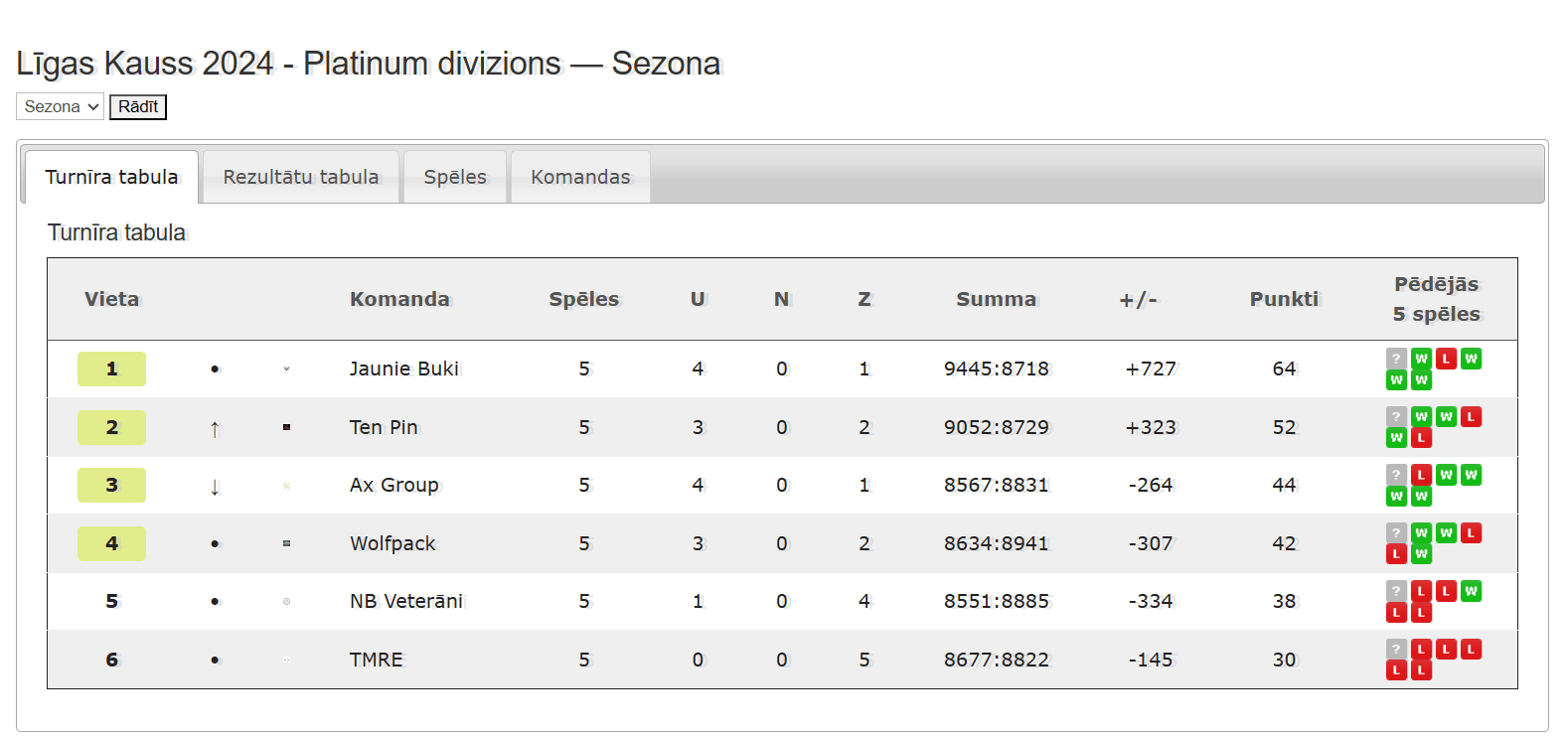Click the gray question mark badge for TMRE
Image resolution: width=1568 pixels, height=737 pixels.
pyautogui.click(x=1396, y=650)
